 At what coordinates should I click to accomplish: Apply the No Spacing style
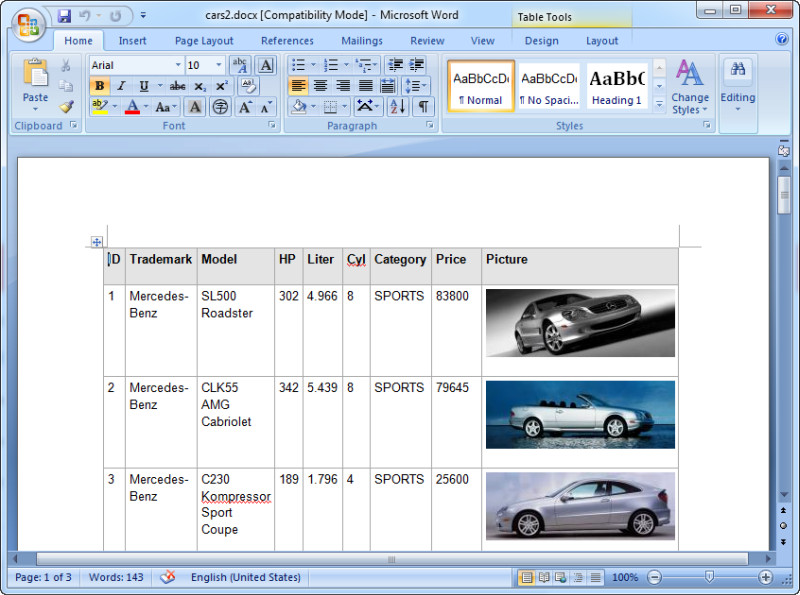[x=549, y=86]
